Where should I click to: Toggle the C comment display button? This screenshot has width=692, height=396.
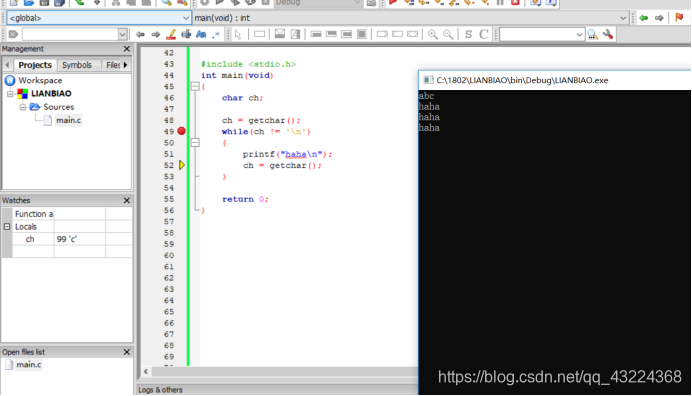(x=484, y=34)
